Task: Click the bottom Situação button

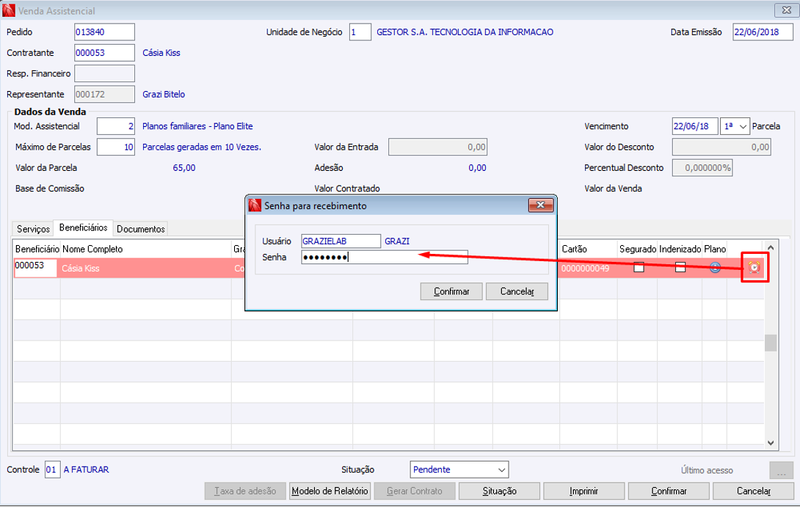Action: coord(499,491)
